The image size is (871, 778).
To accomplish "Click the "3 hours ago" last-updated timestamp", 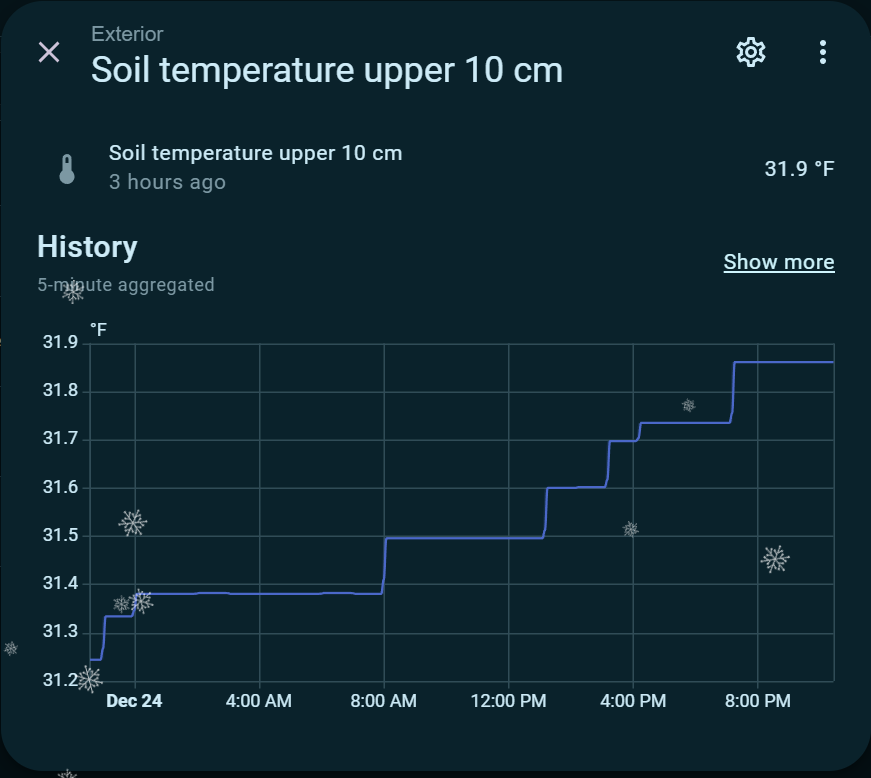I will point(167,182).
